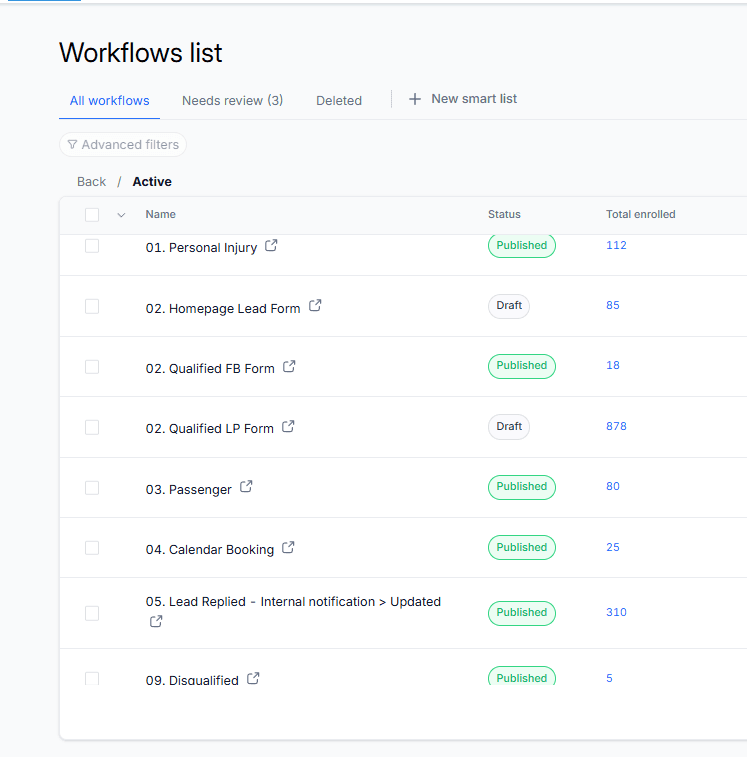The width and height of the screenshot is (747, 757).
Task: Switch to All workflows tab
Action: [110, 100]
